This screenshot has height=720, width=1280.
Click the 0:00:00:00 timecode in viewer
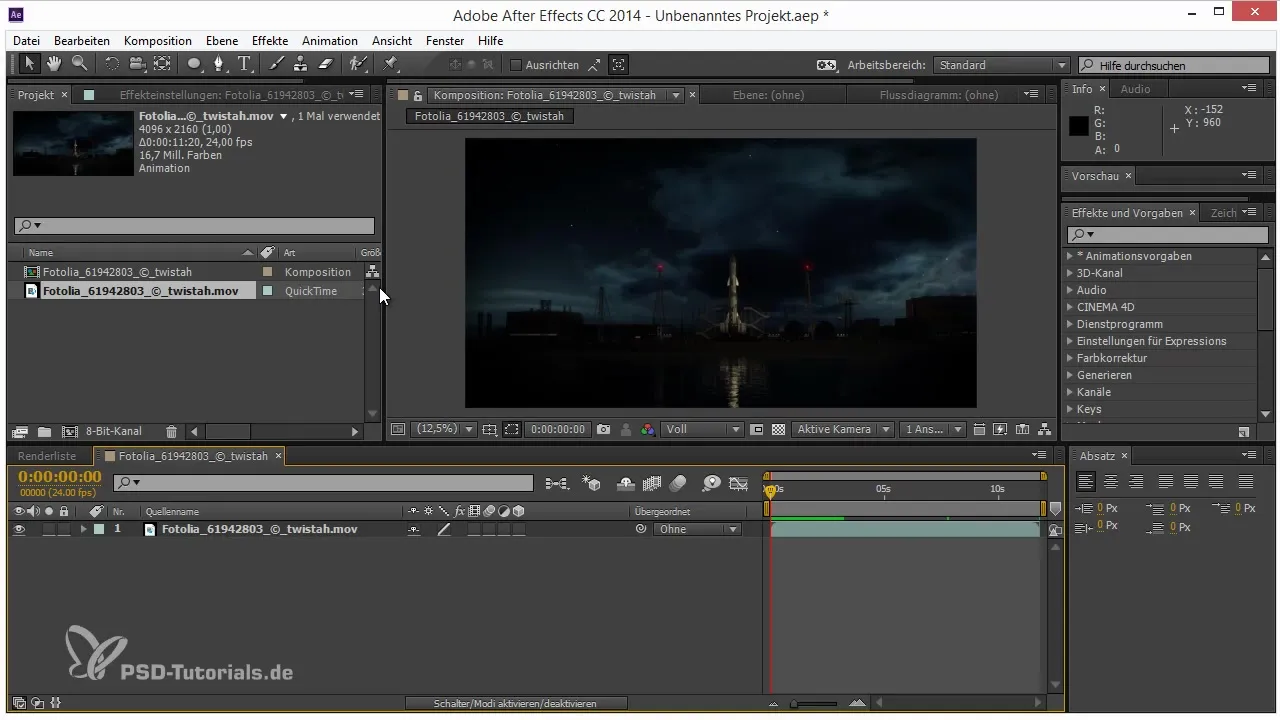558,429
